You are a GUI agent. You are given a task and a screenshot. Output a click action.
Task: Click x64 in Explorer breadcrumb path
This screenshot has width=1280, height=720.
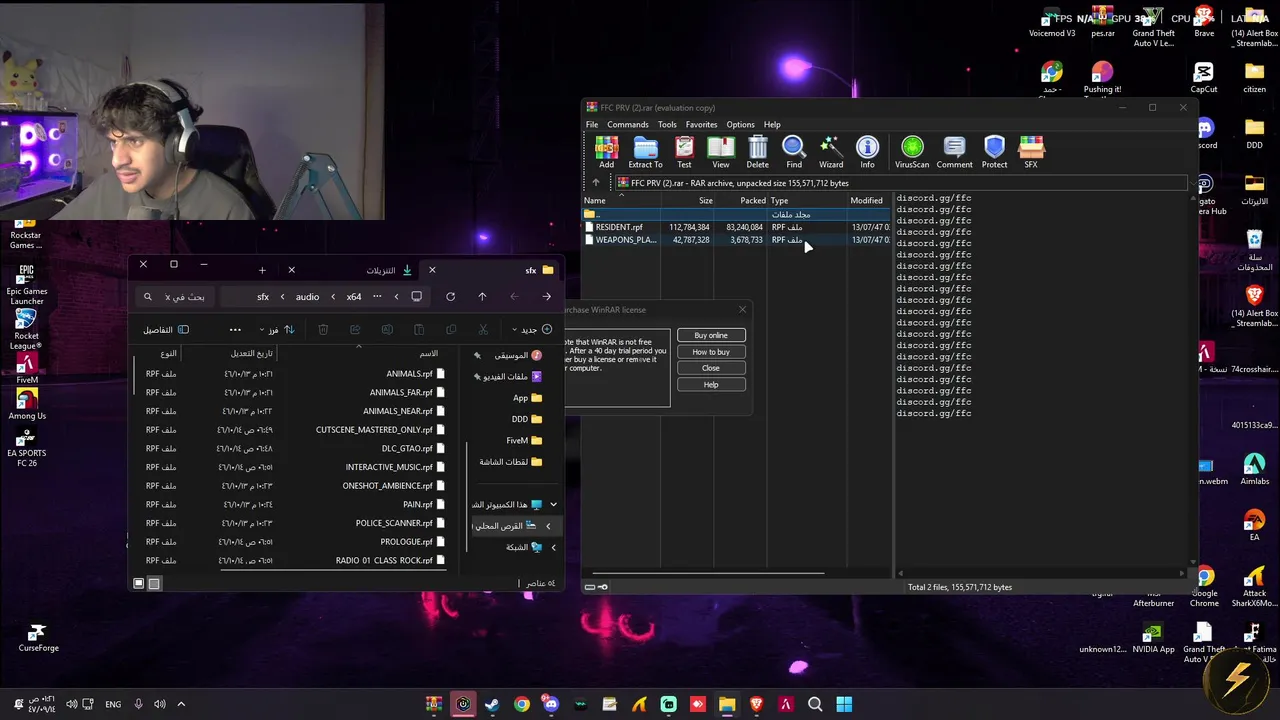354,297
